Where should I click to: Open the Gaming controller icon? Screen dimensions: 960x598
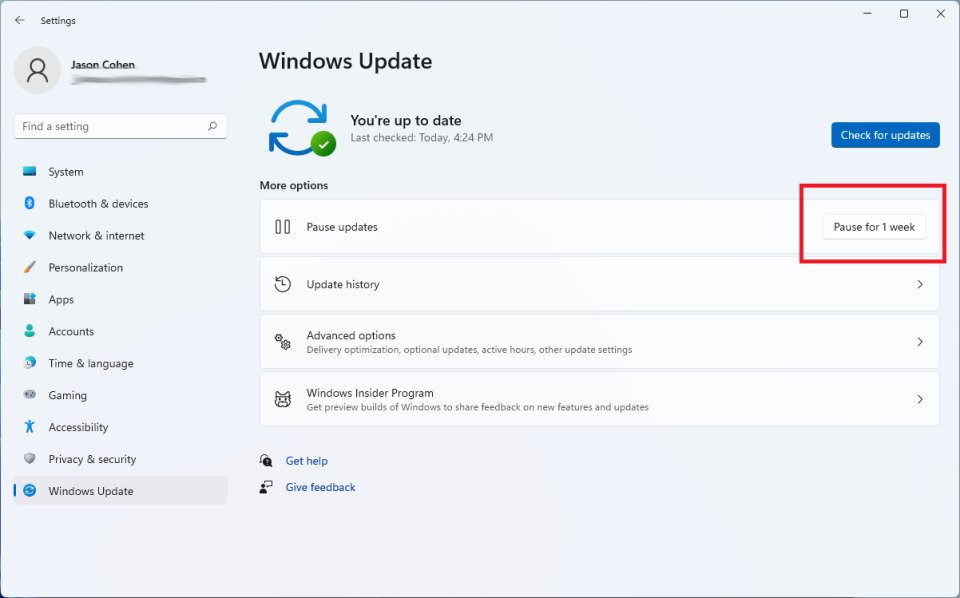(30, 395)
